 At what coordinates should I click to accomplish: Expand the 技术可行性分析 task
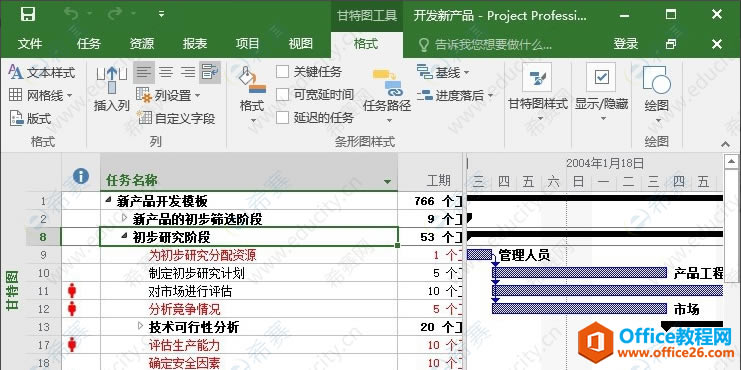tap(140, 326)
